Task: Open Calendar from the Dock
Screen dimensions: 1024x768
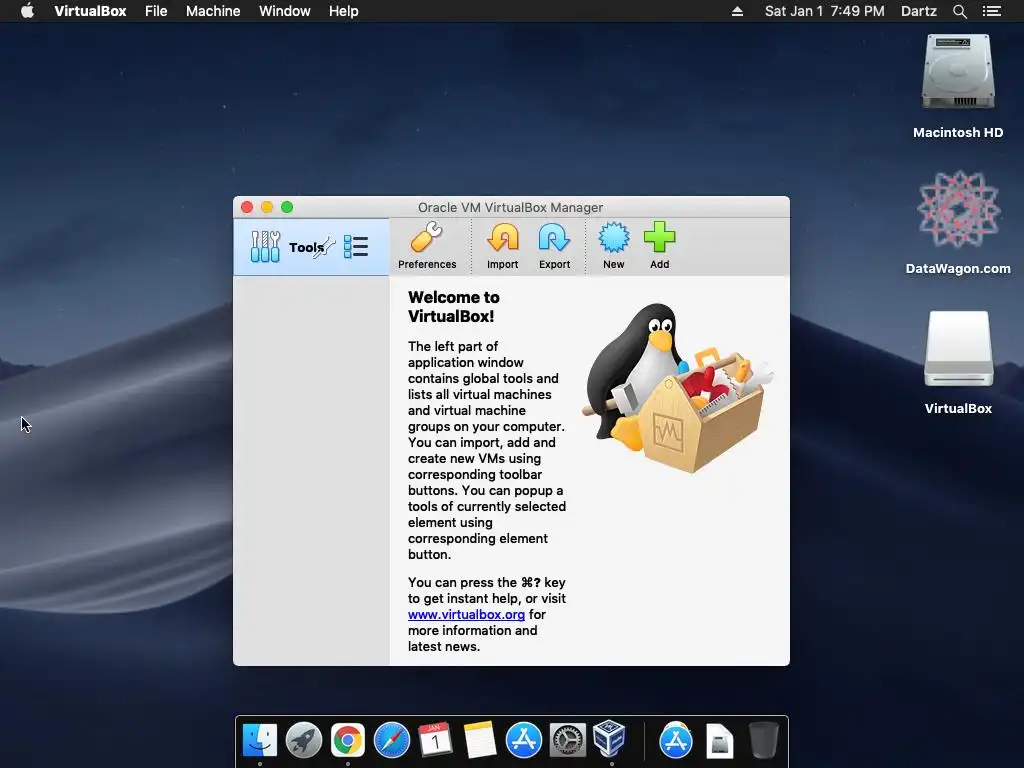Action: click(435, 741)
